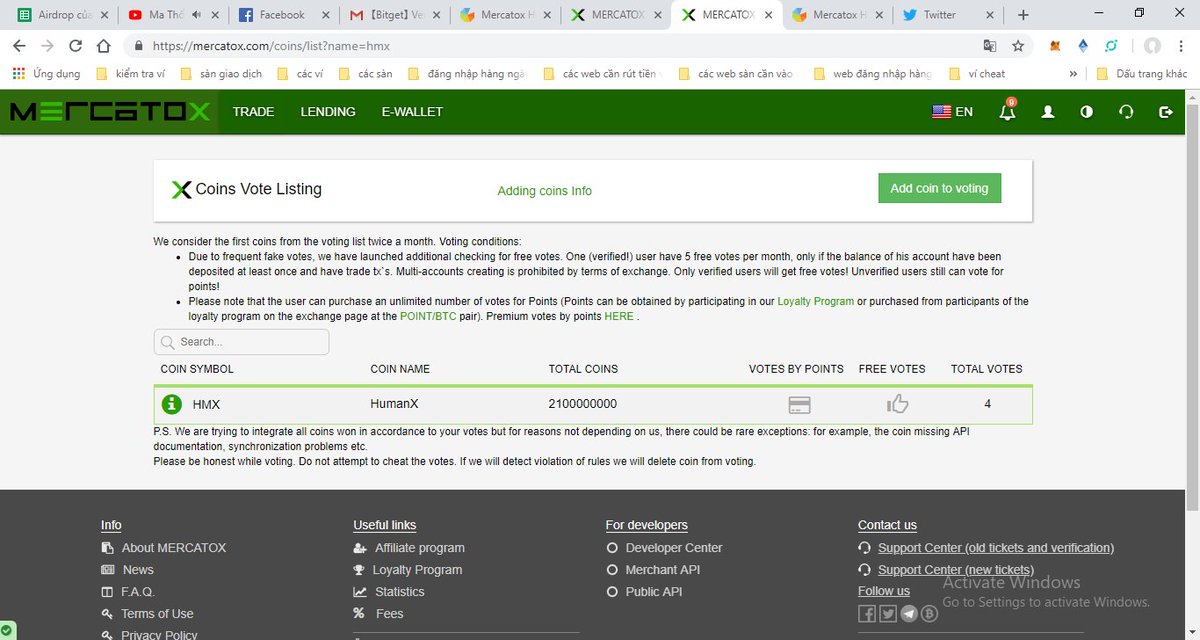1200x640 pixels.
Task: Click the teal ICON wallet extension
Action: point(1111,46)
